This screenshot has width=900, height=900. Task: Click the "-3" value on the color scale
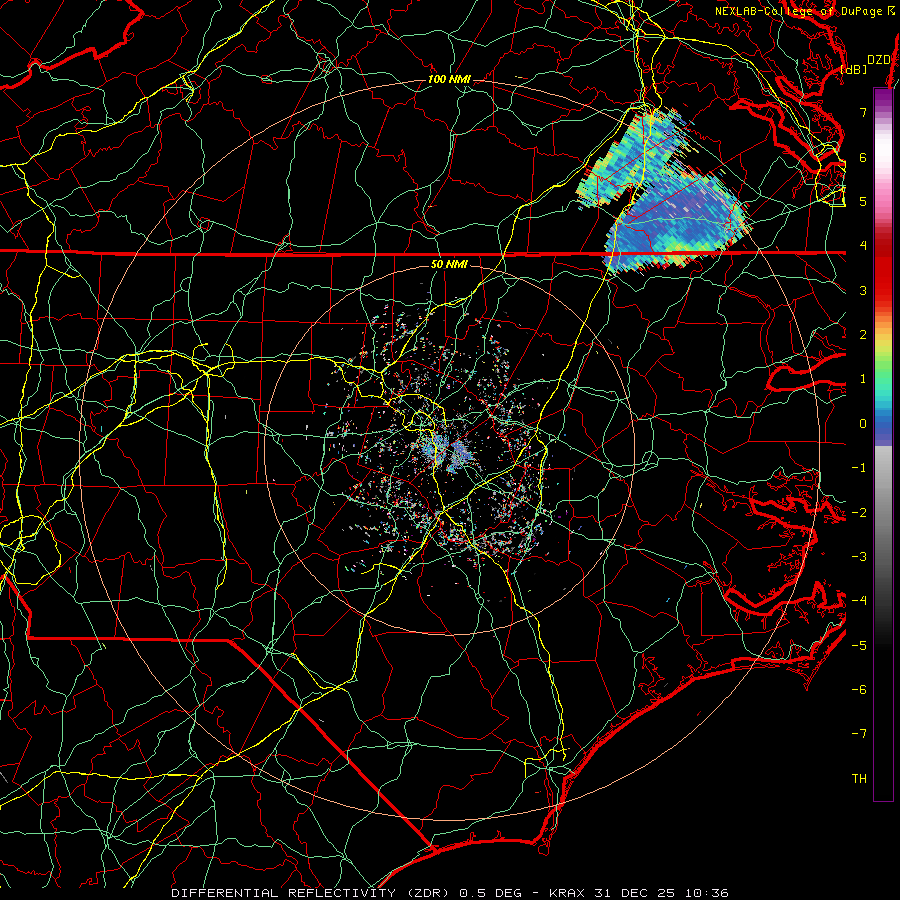(x=859, y=557)
